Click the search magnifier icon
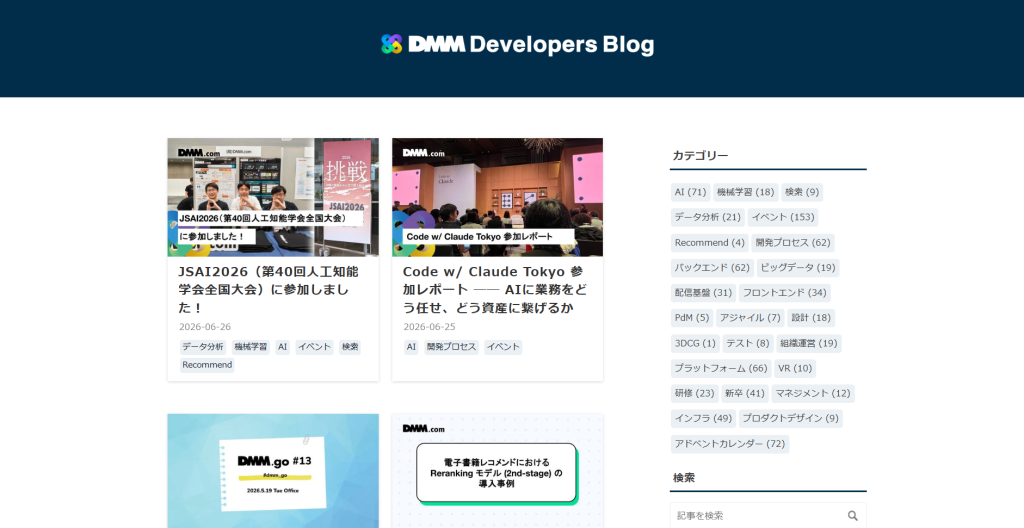The width and height of the screenshot is (1024, 528). coord(852,516)
